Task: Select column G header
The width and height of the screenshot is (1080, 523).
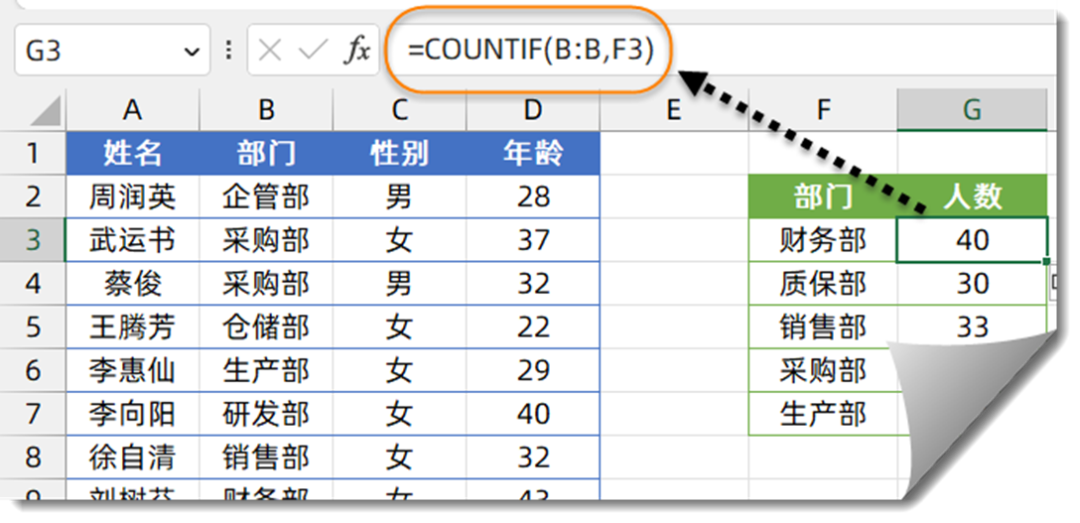Action: tap(972, 110)
